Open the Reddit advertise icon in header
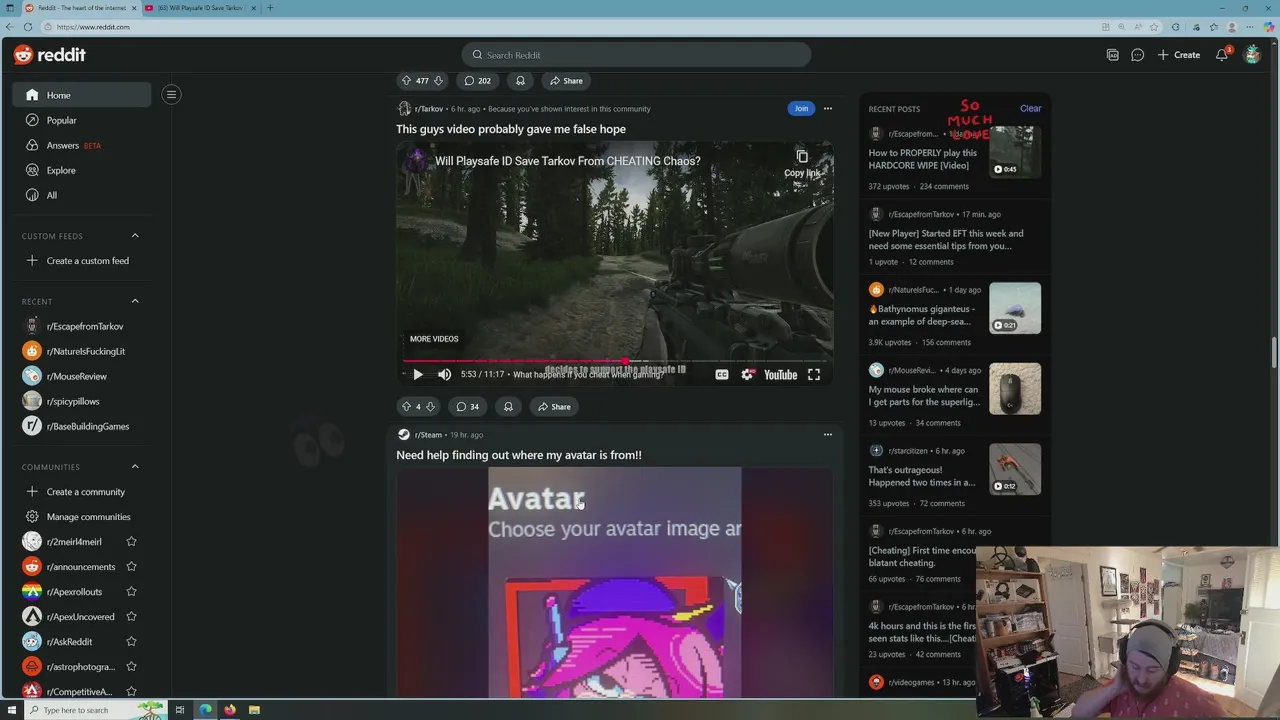 point(1112,55)
